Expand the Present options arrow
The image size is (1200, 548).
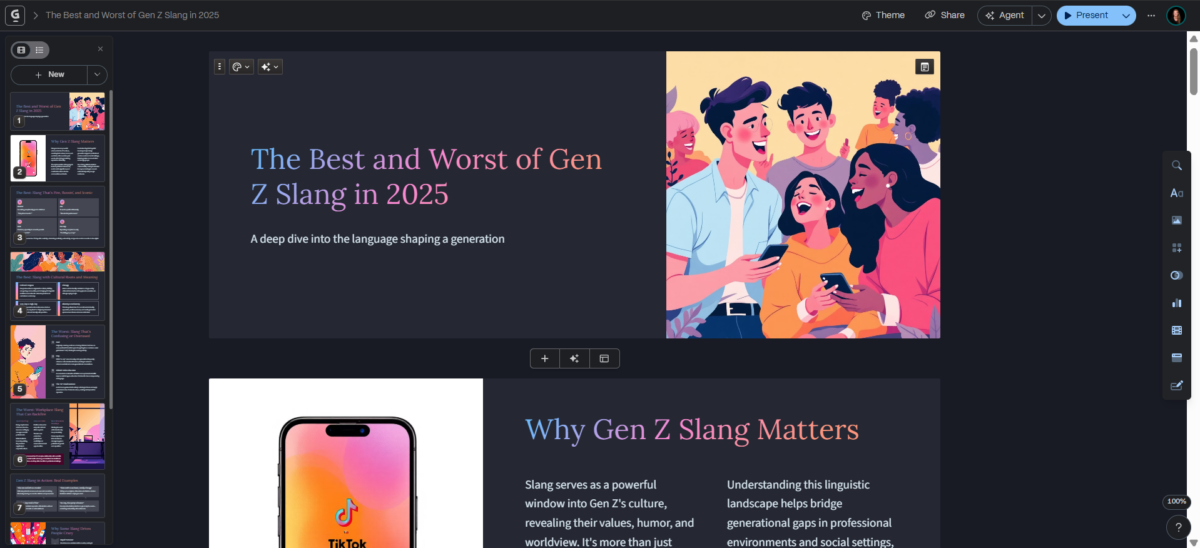point(1126,15)
